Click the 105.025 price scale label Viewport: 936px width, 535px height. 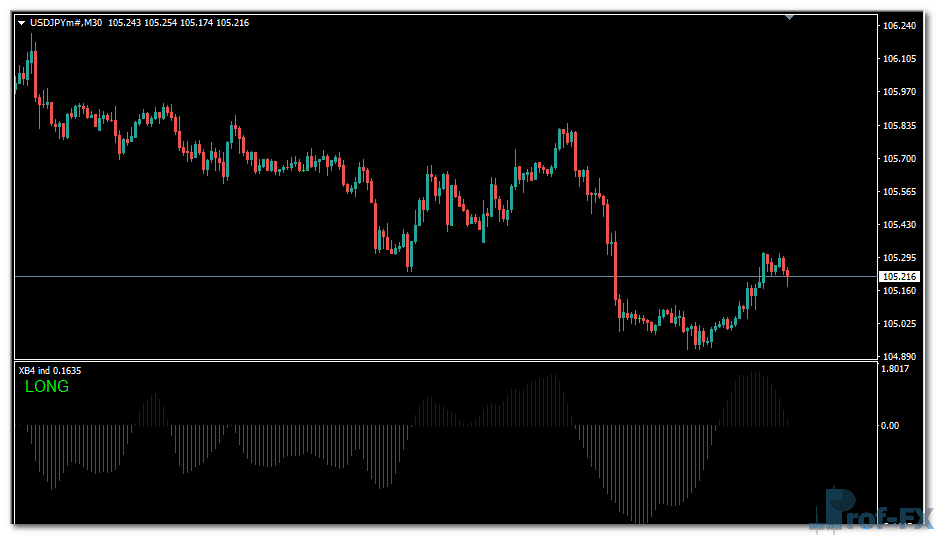[899, 323]
